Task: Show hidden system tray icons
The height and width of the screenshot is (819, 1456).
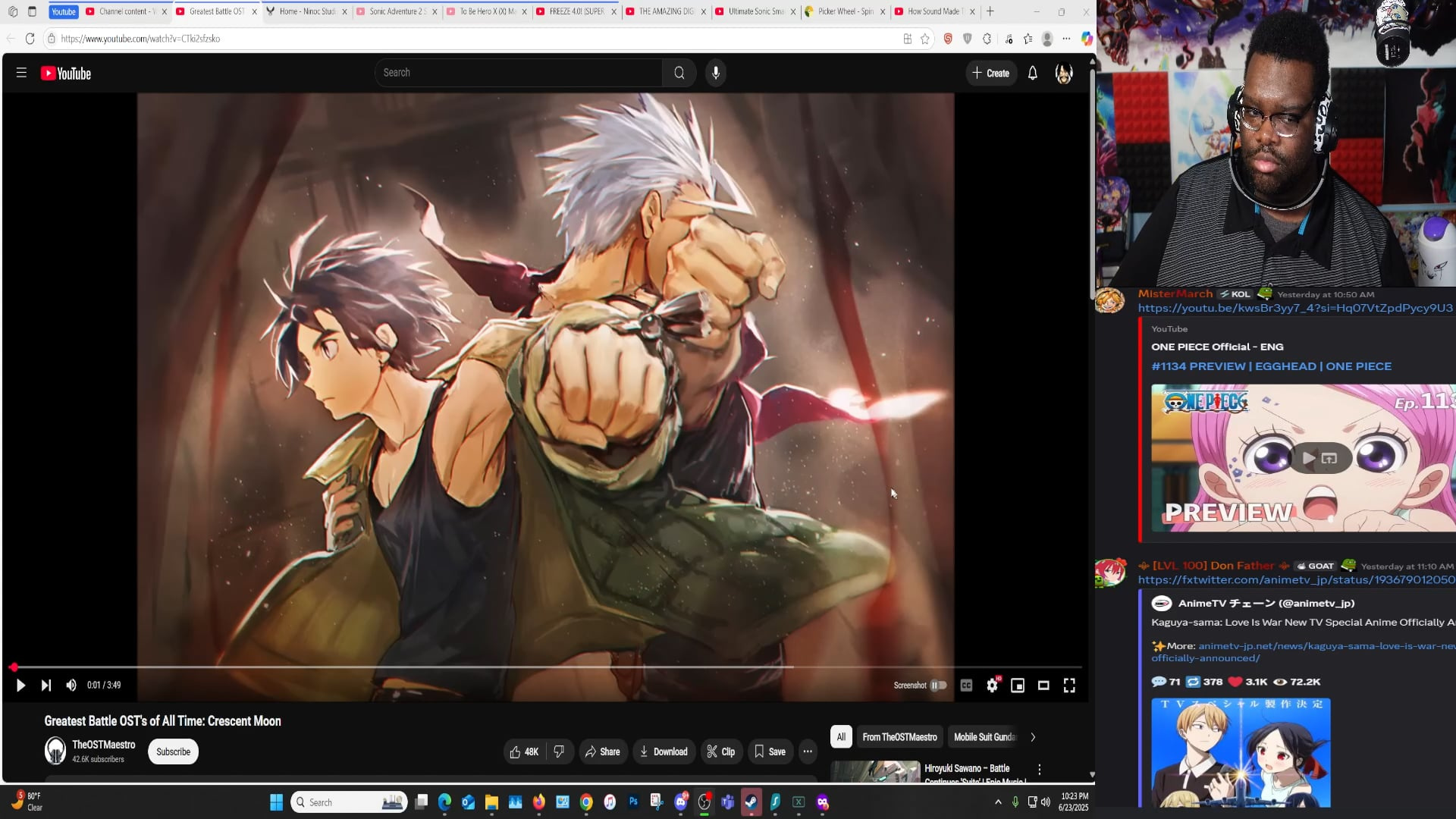Action: pyautogui.click(x=998, y=802)
